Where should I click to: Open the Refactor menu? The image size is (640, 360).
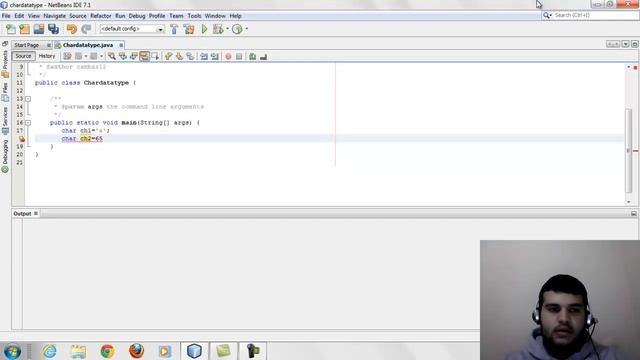tap(101, 16)
